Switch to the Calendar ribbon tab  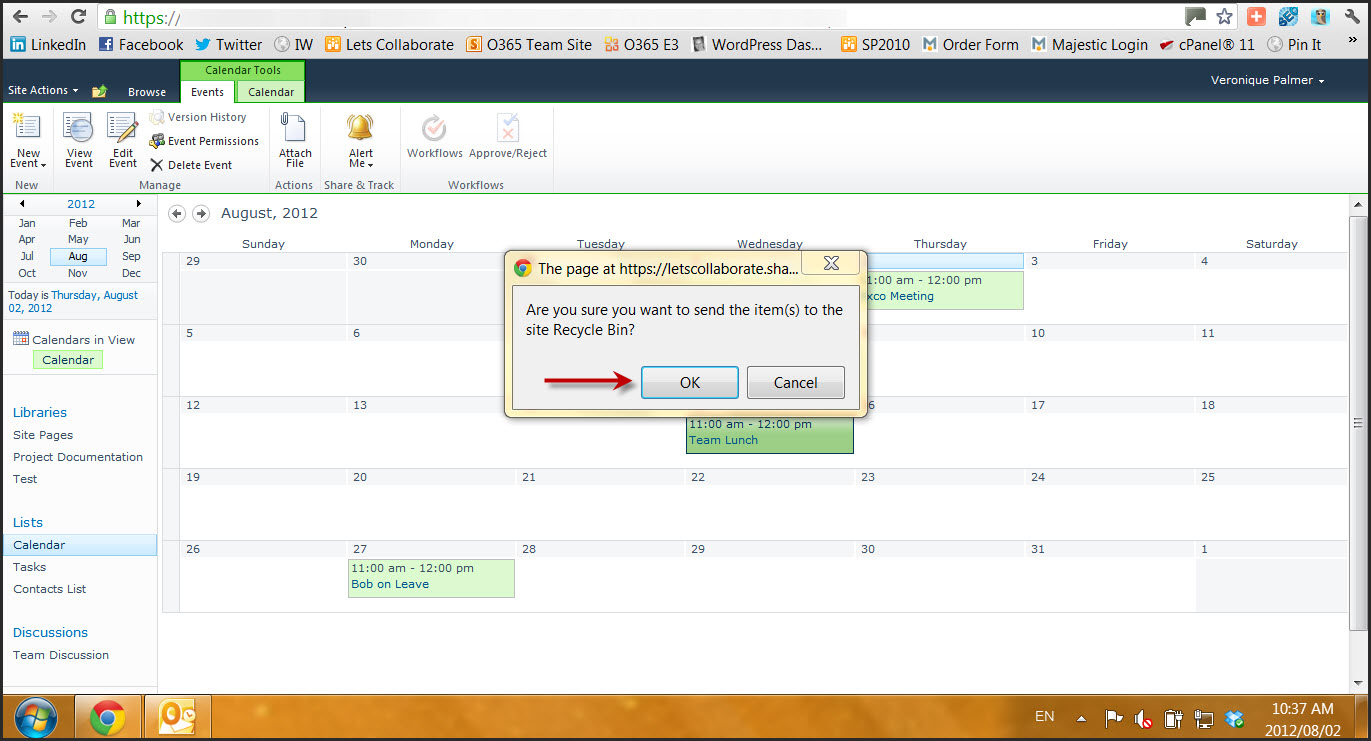point(271,92)
